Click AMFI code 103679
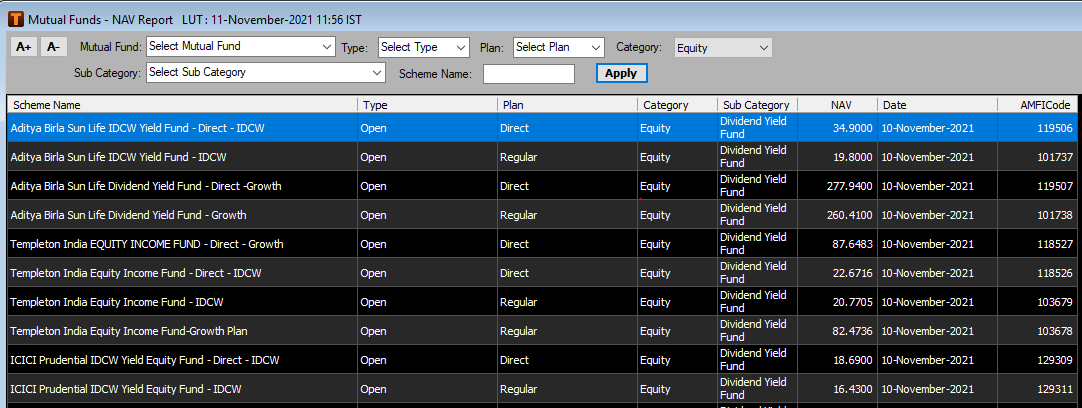Image resolution: width=1082 pixels, height=408 pixels. 1054,302
